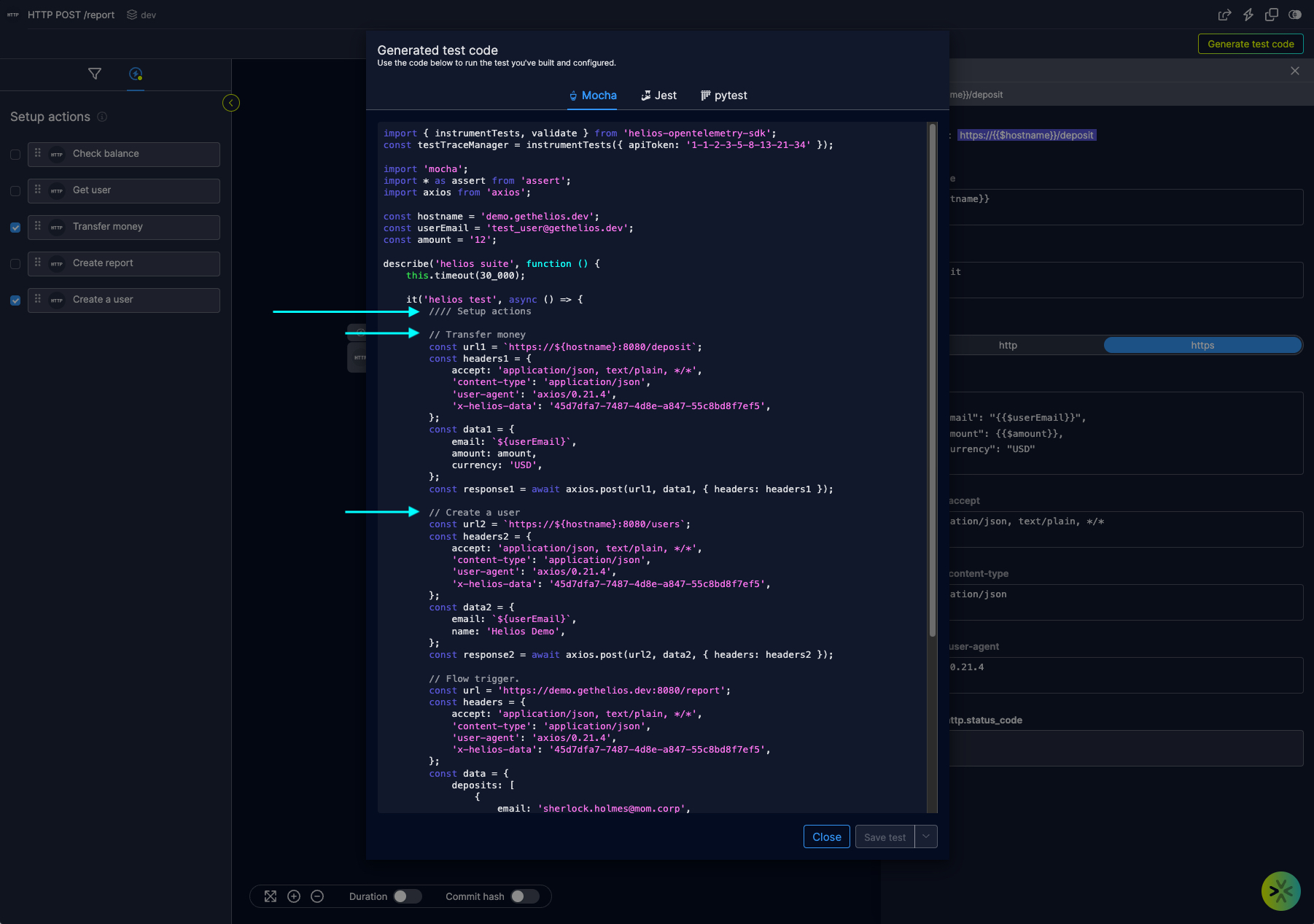Click the fit-to-screen icon in bottom toolbar
Image resolution: width=1314 pixels, height=924 pixels.
271,896
